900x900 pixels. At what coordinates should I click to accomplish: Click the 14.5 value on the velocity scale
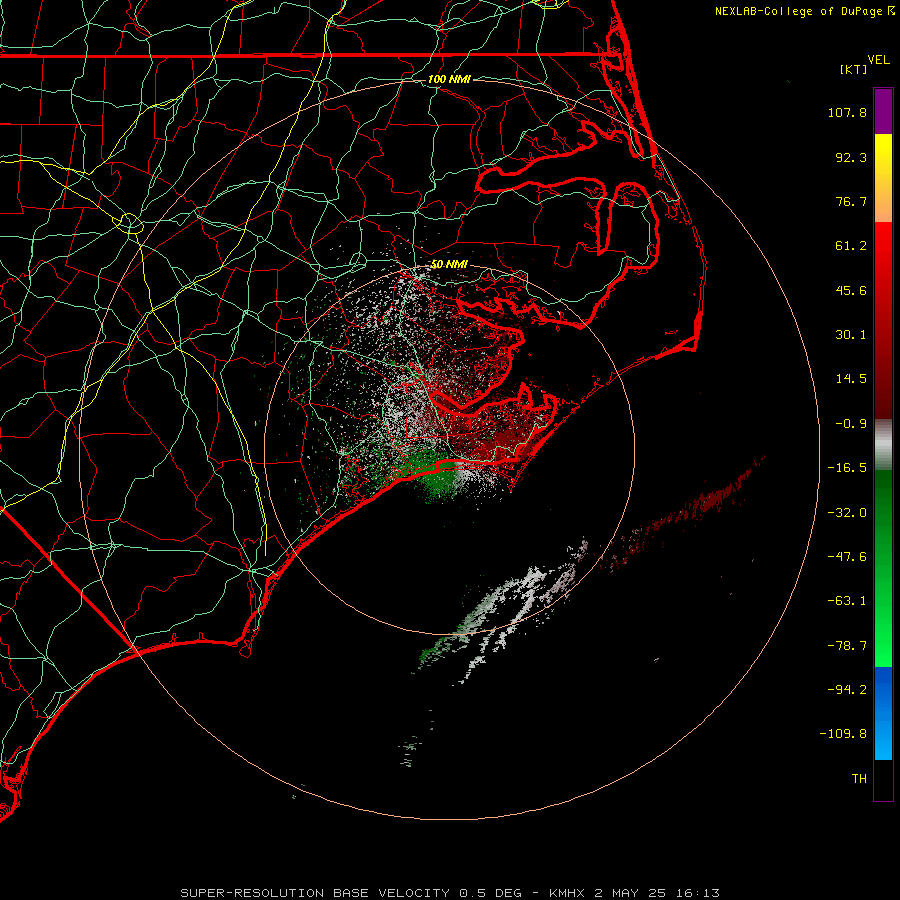[851, 379]
